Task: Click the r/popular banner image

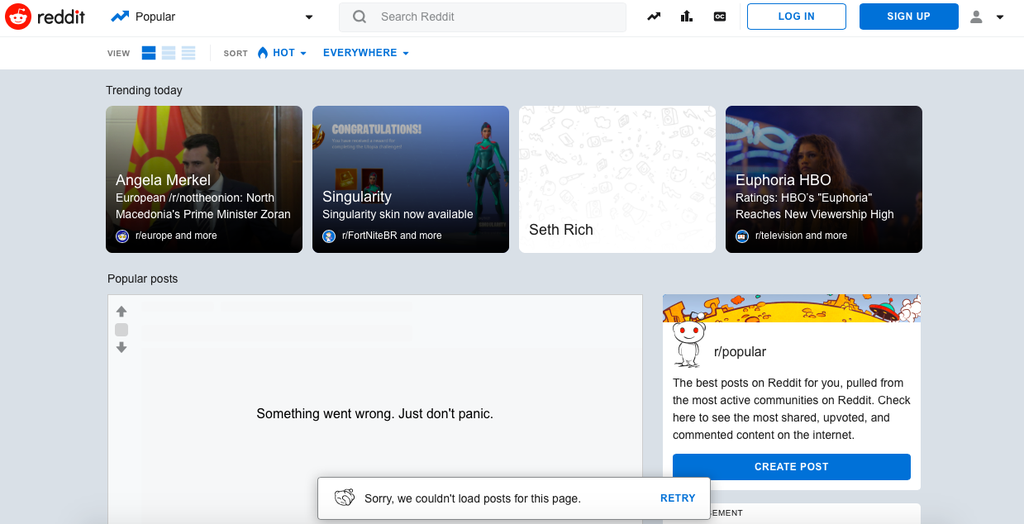Action: [x=792, y=308]
